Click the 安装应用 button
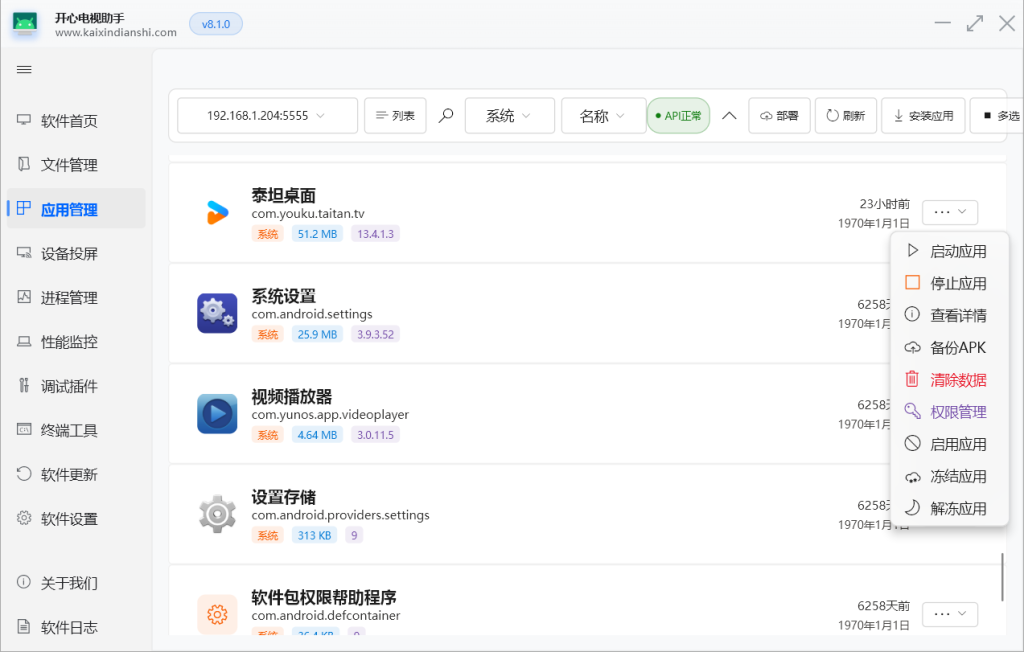 tap(923, 116)
